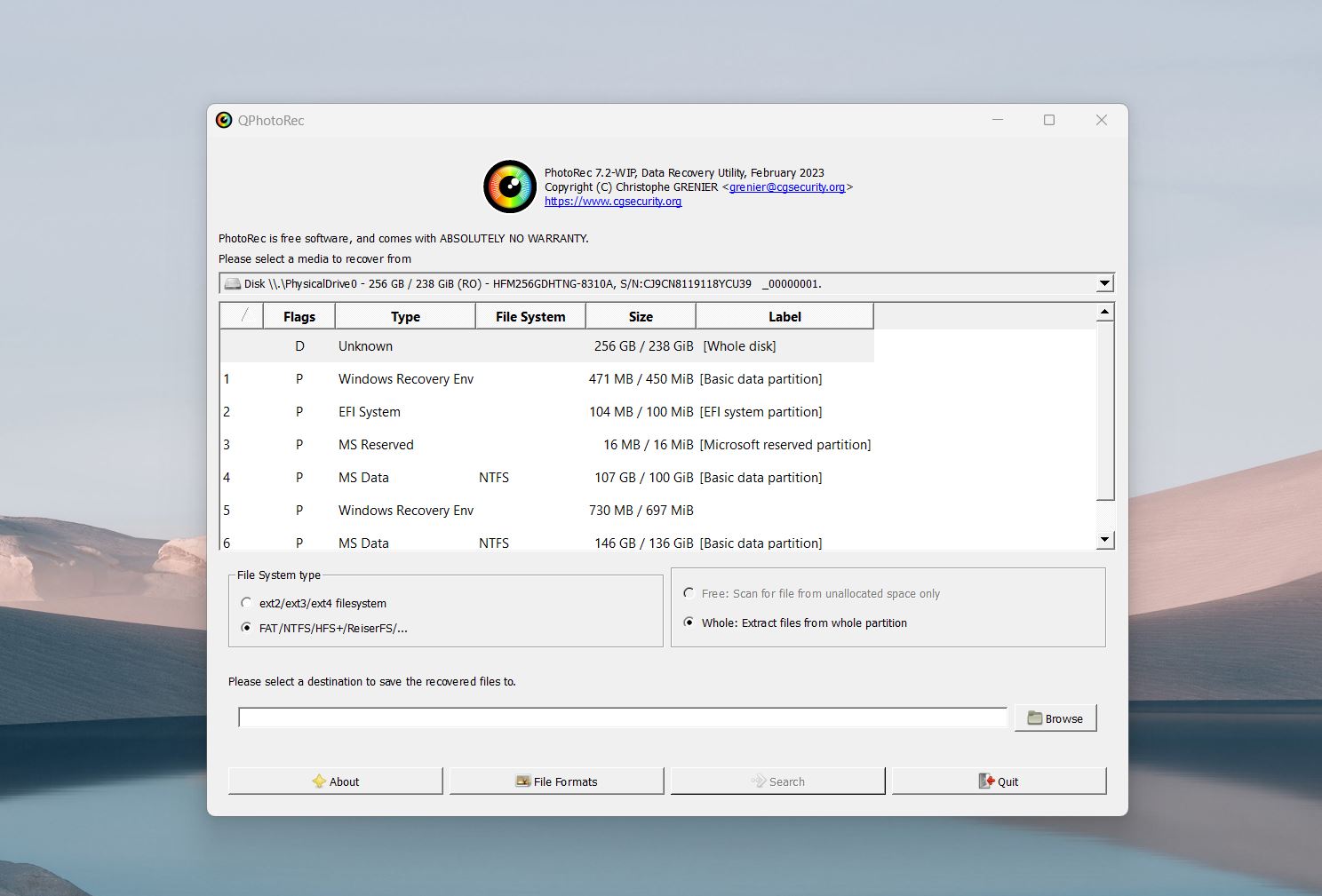The image size is (1322, 896).
Task: Click the Search button arrow icon
Action: click(x=758, y=781)
